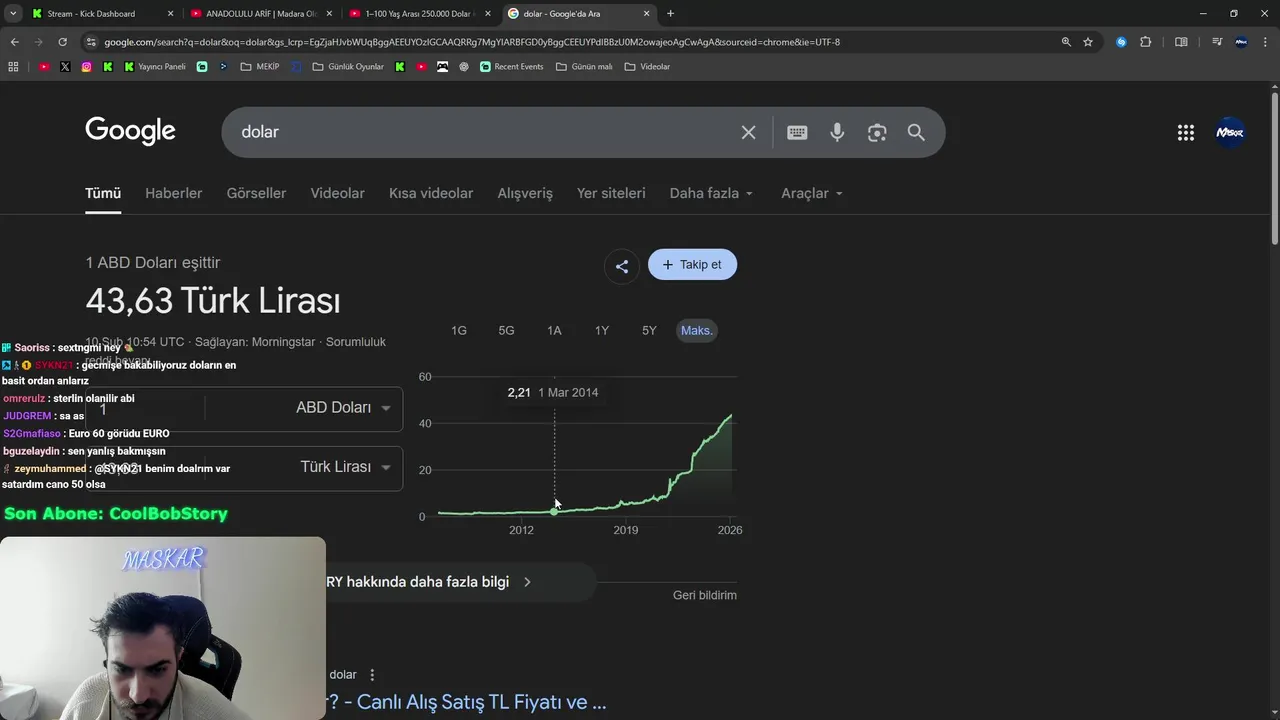Share the currency converter result
The width and height of the screenshot is (1280, 720).
(x=622, y=266)
